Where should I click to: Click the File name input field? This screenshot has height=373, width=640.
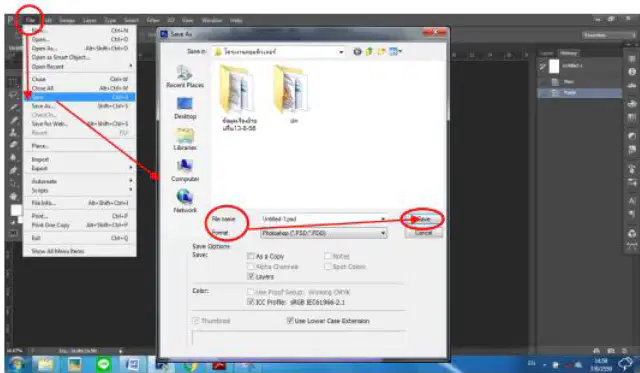click(323, 219)
